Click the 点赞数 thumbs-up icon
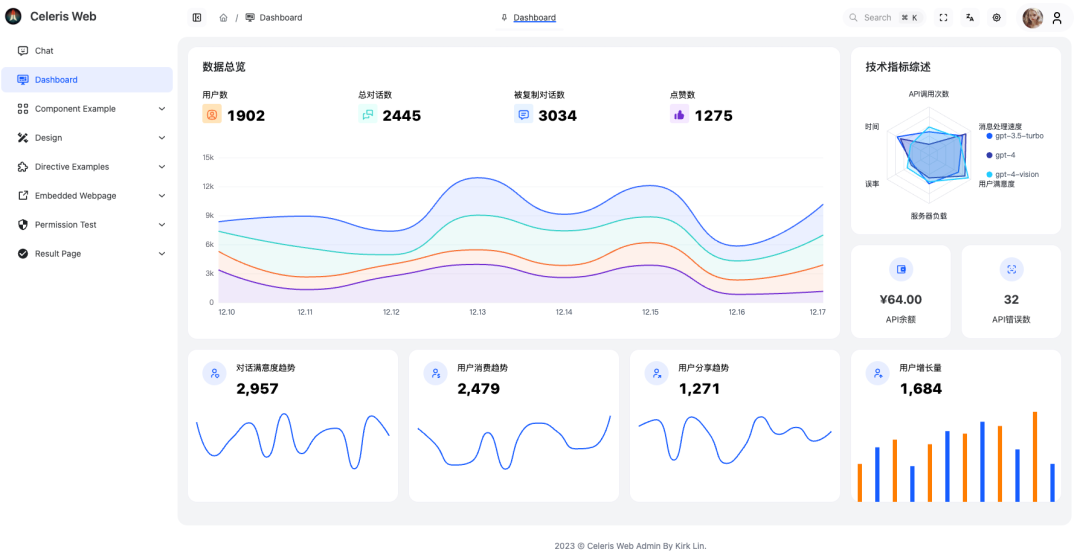 pyautogui.click(x=679, y=114)
